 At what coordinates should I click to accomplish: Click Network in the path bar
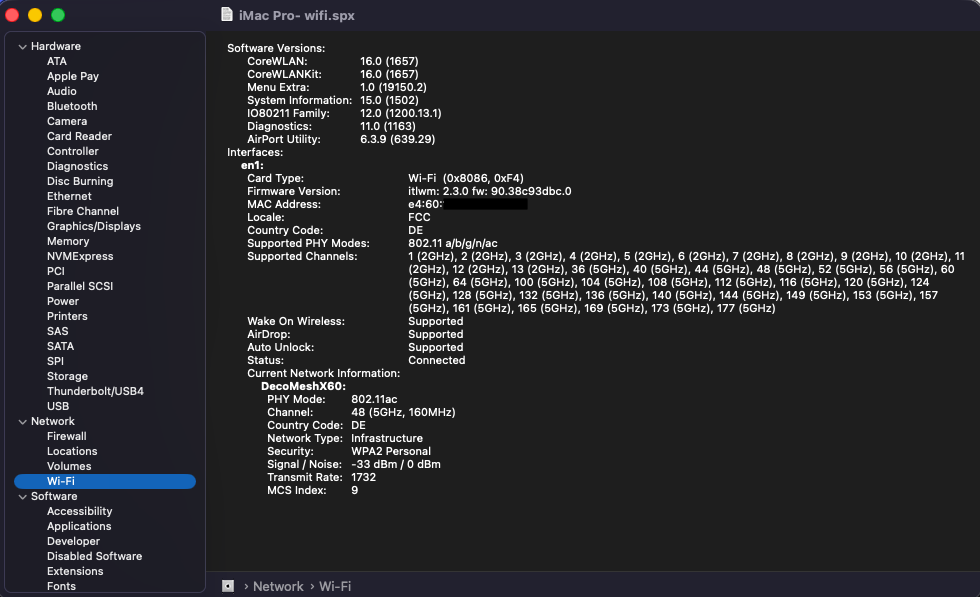tap(278, 586)
